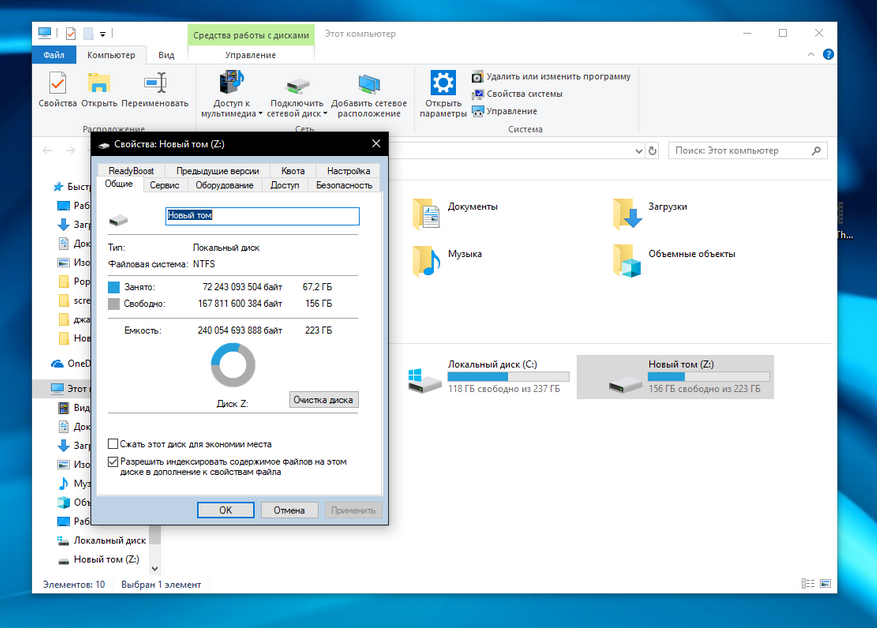Open the Music (Музыка) folder icon

tap(426, 261)
